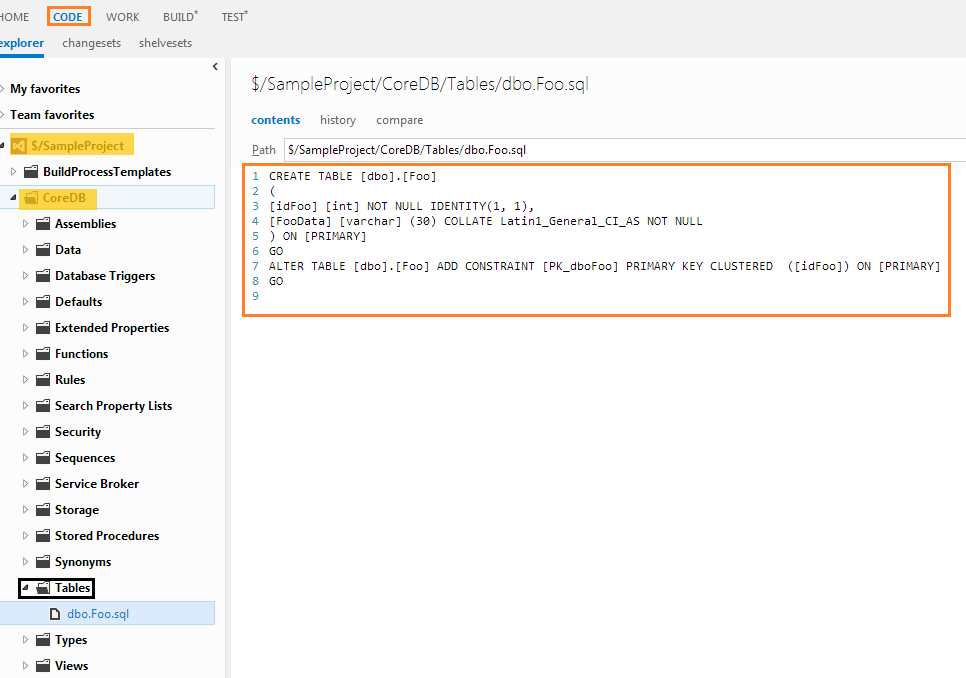Click the Functions folder icon
The height and width of the screenshot is (678, 966).
43,354
